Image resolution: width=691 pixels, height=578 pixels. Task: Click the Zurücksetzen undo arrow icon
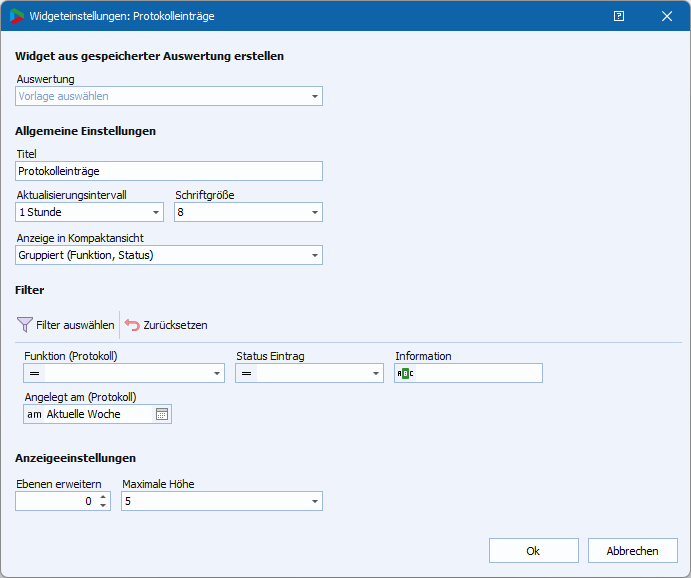pyautogui.click(x=132, y=325)
